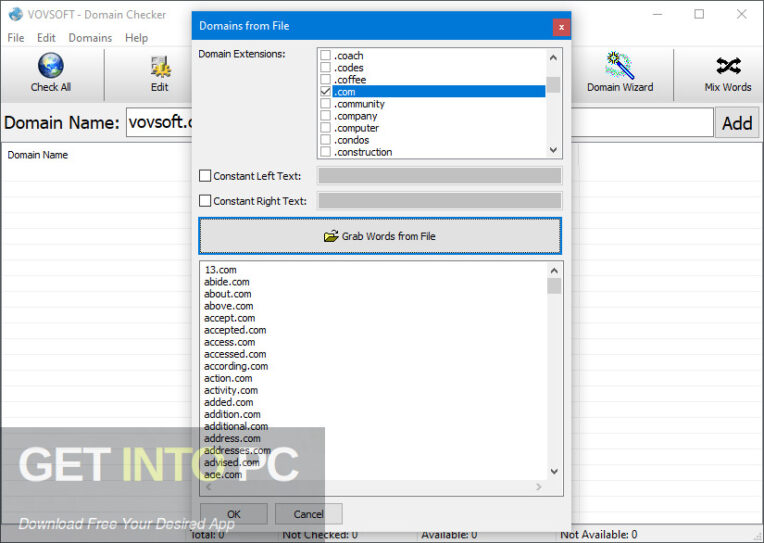Click the Cancel button

click(308, 514)
